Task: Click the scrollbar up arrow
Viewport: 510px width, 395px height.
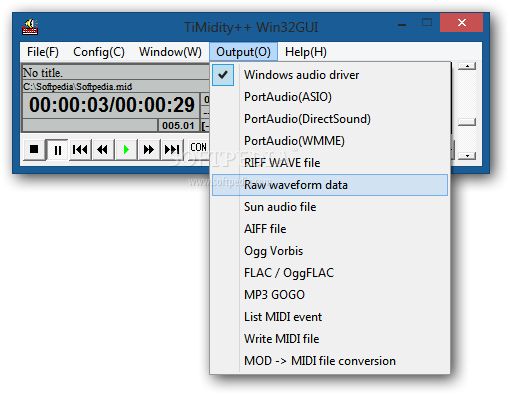Action: [x=467, y=66]
